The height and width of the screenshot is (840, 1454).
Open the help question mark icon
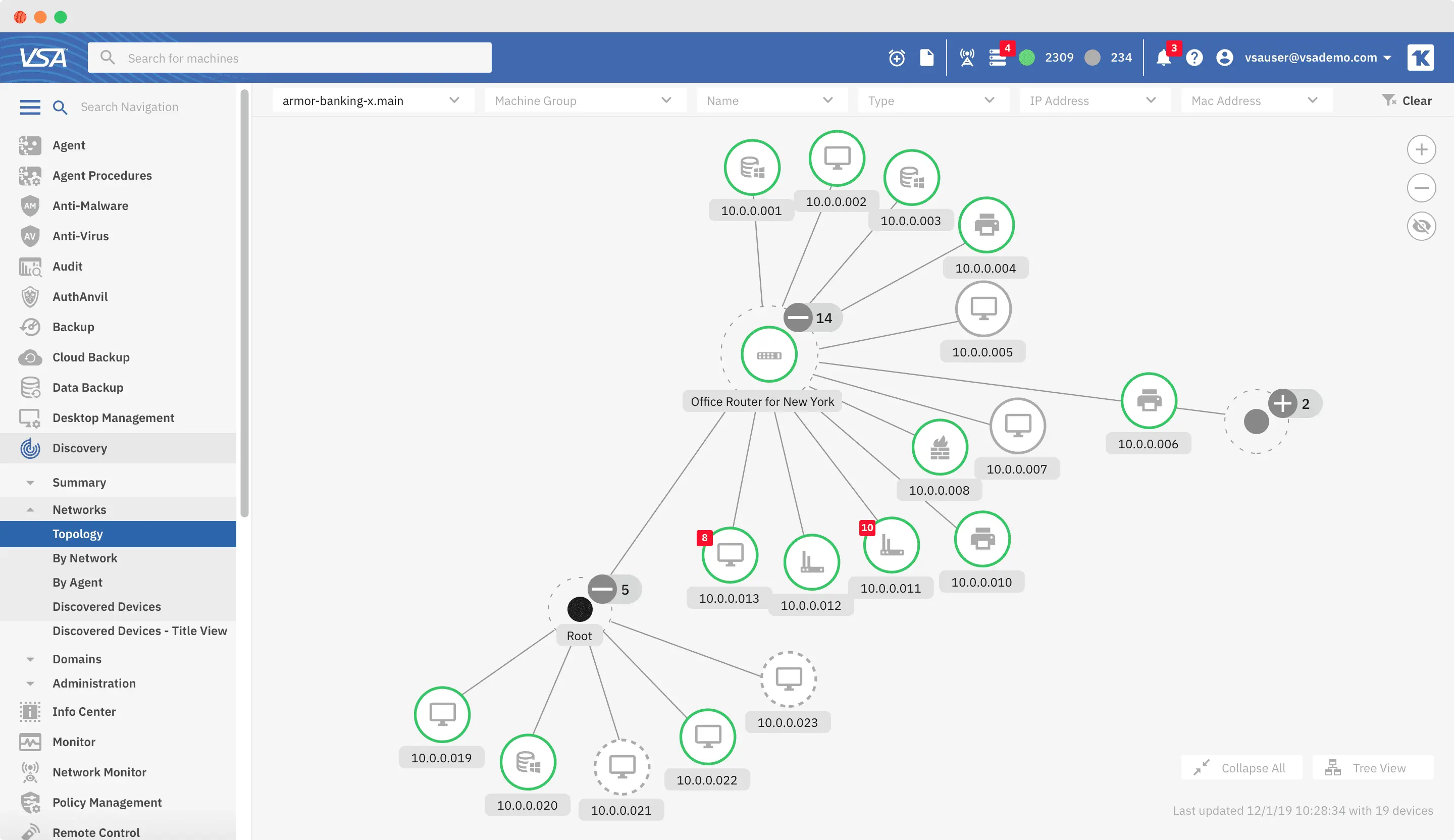point(1195,58)
